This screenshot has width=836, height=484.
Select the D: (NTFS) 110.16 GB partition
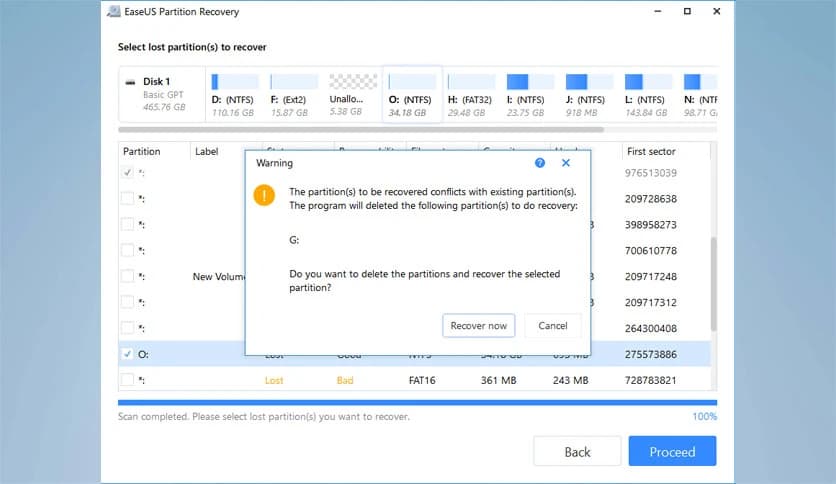point(234,95)
